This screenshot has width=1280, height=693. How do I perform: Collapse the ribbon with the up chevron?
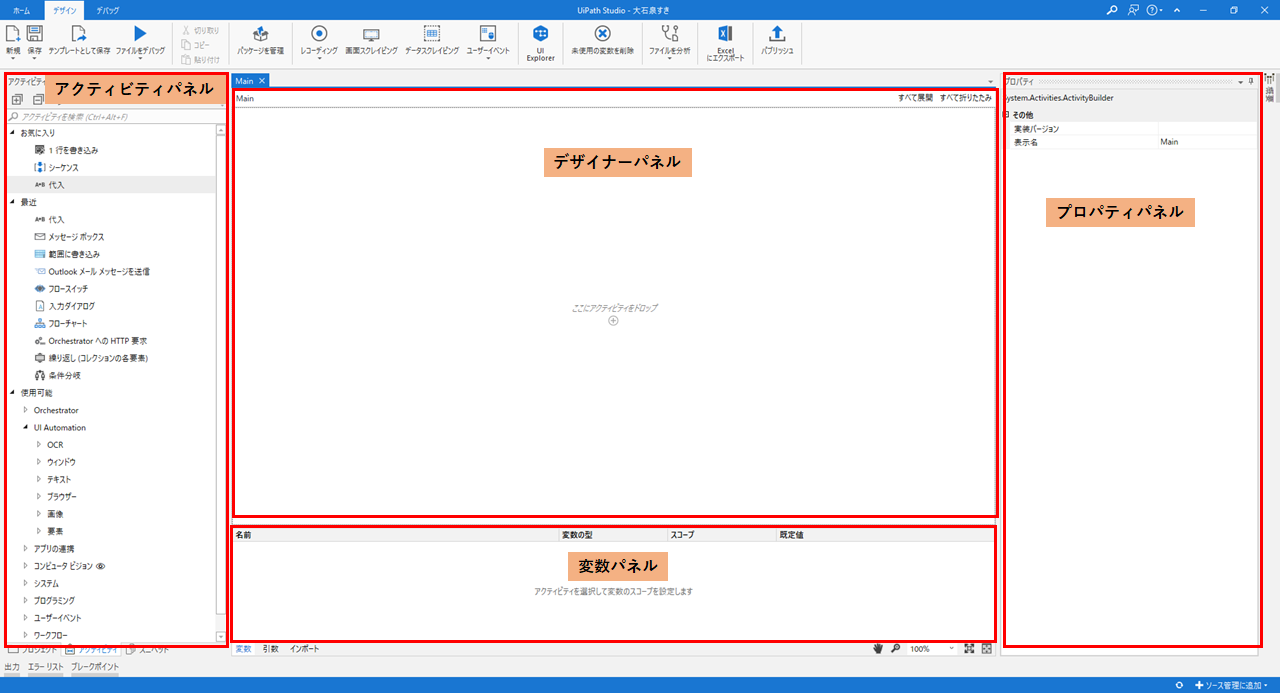[x=1176, y=9]
